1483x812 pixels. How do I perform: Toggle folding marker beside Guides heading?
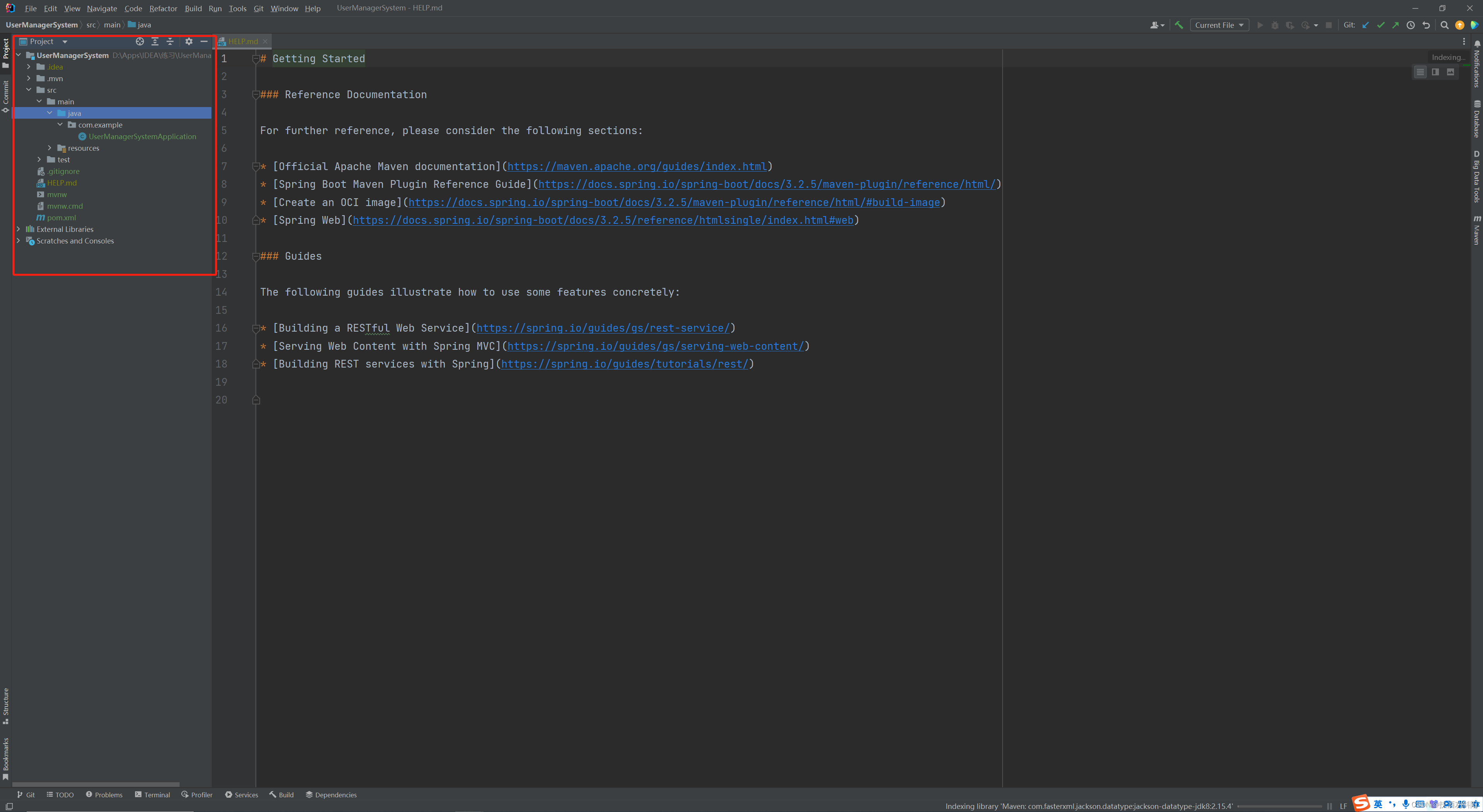tap(255, 257)
